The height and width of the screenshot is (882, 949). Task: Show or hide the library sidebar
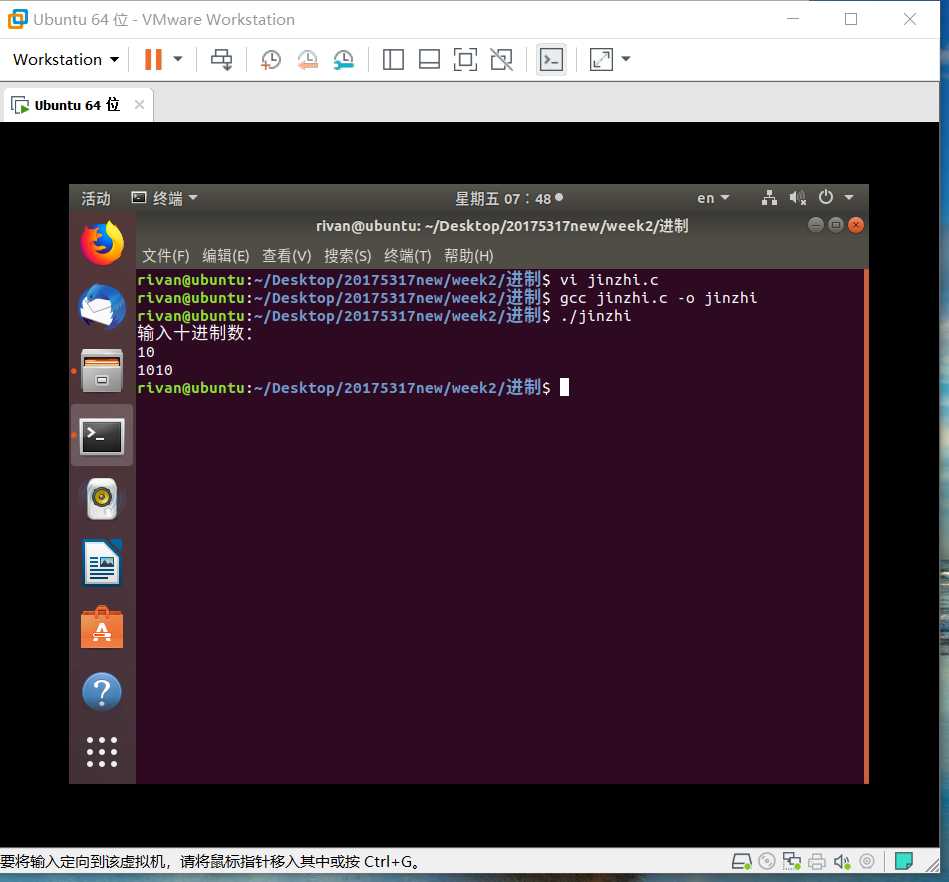click(393, 59)
